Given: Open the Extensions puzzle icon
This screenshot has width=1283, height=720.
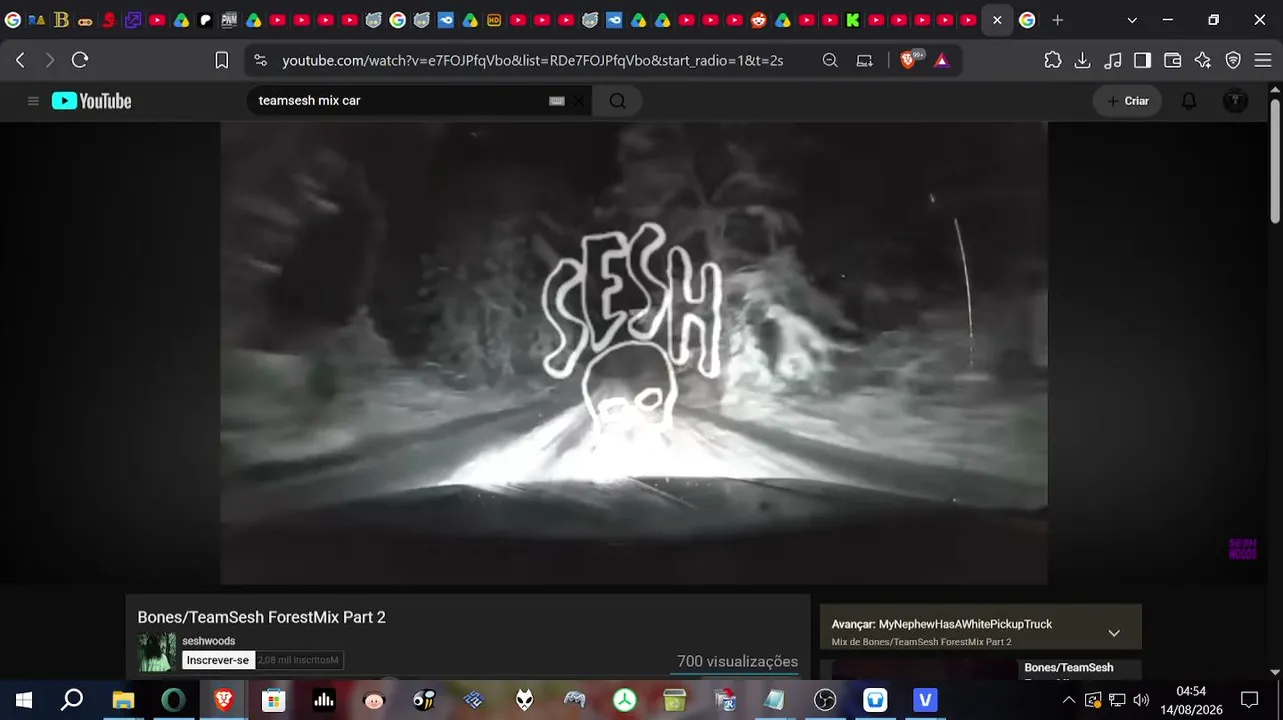Looking at the screenshot, I should tap(1053, 60).
